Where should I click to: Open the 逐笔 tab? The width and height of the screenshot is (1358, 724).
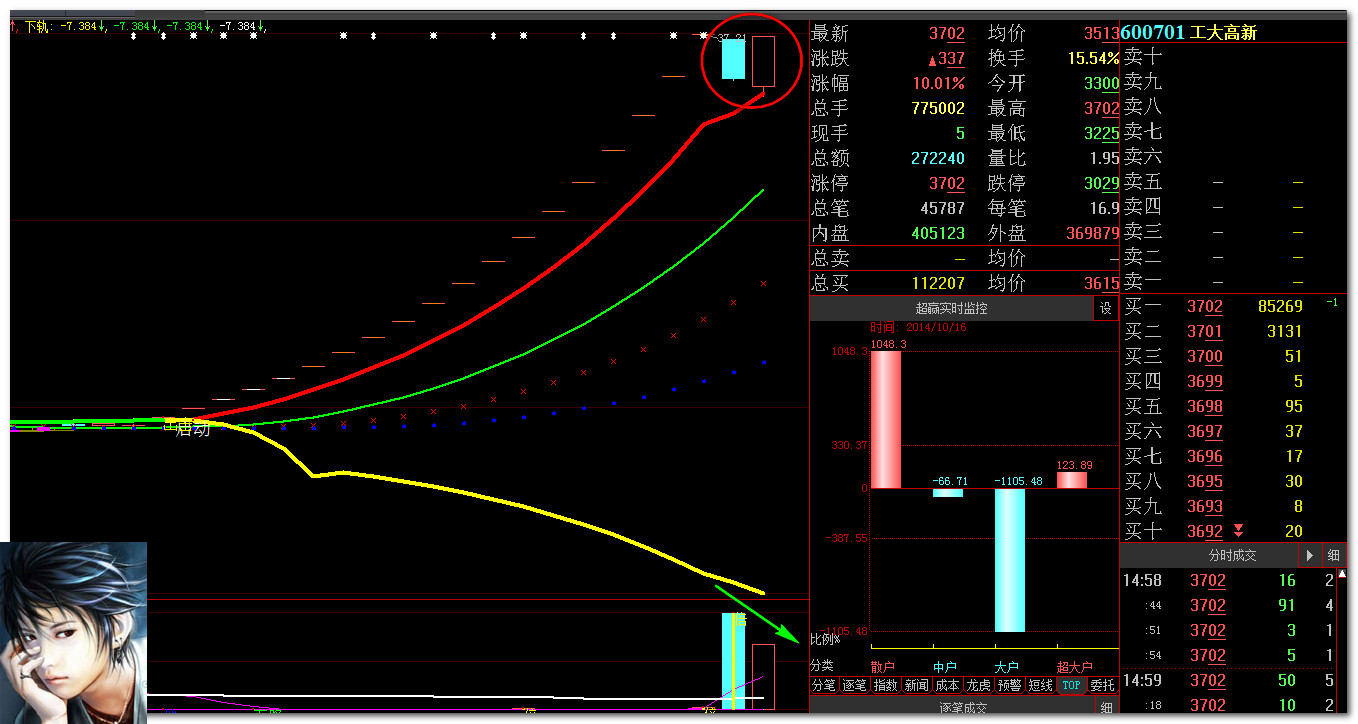pyautogui.click(x=854, y=686)
